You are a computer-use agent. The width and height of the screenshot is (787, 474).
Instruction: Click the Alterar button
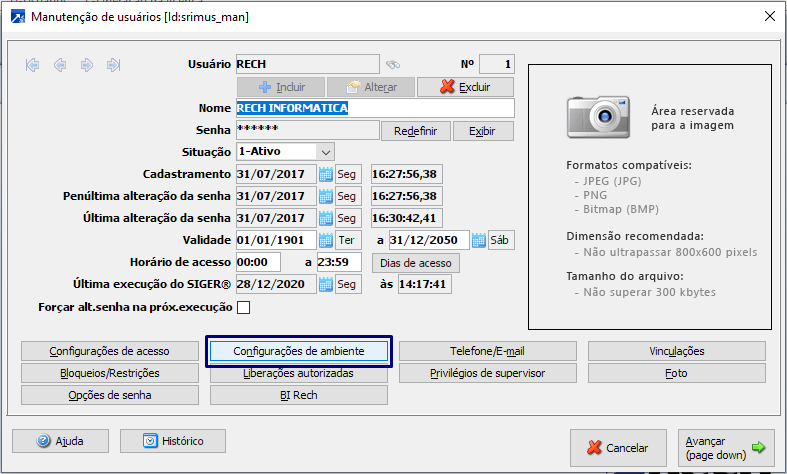point(371,87)
